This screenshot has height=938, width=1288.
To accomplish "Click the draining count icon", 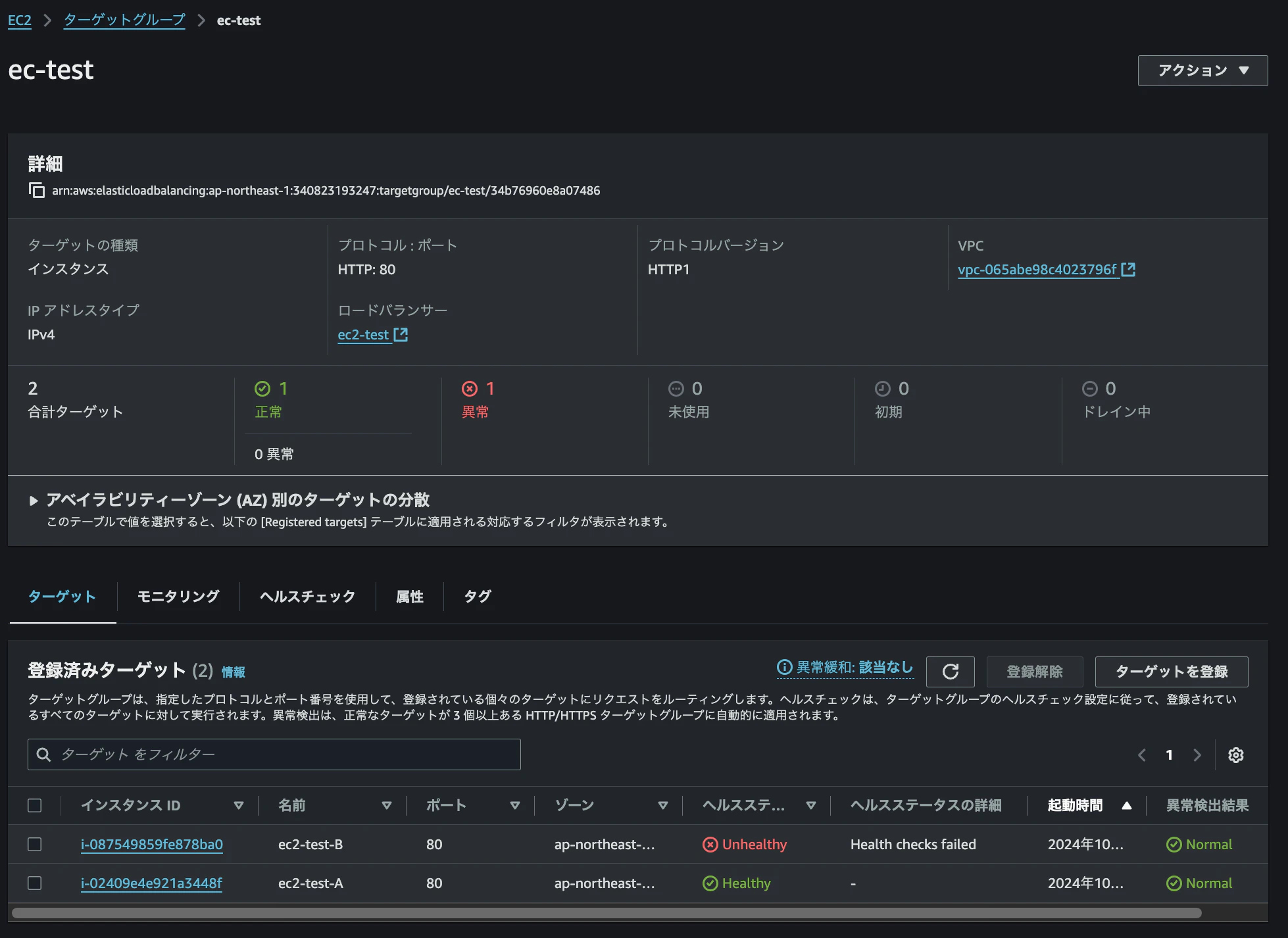I will (1090, 389).
